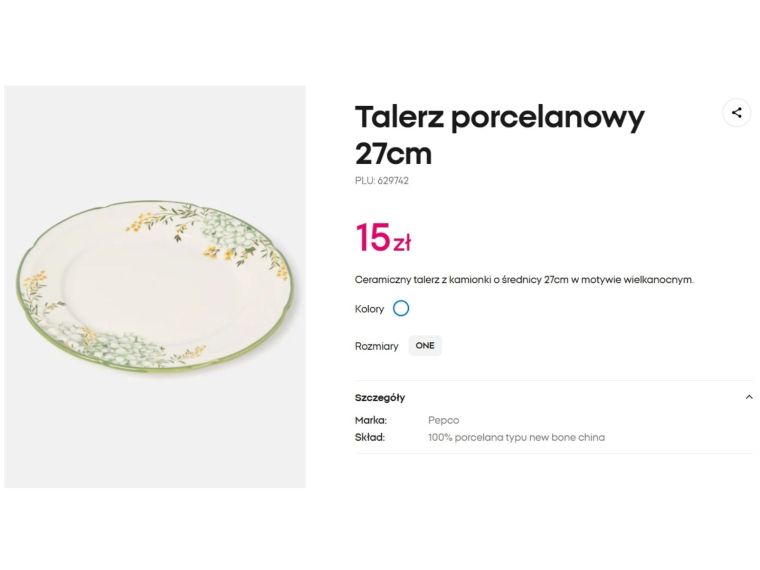Click the number 15 in the price
This screenshot has height=570, width=760.
[372, 238]
